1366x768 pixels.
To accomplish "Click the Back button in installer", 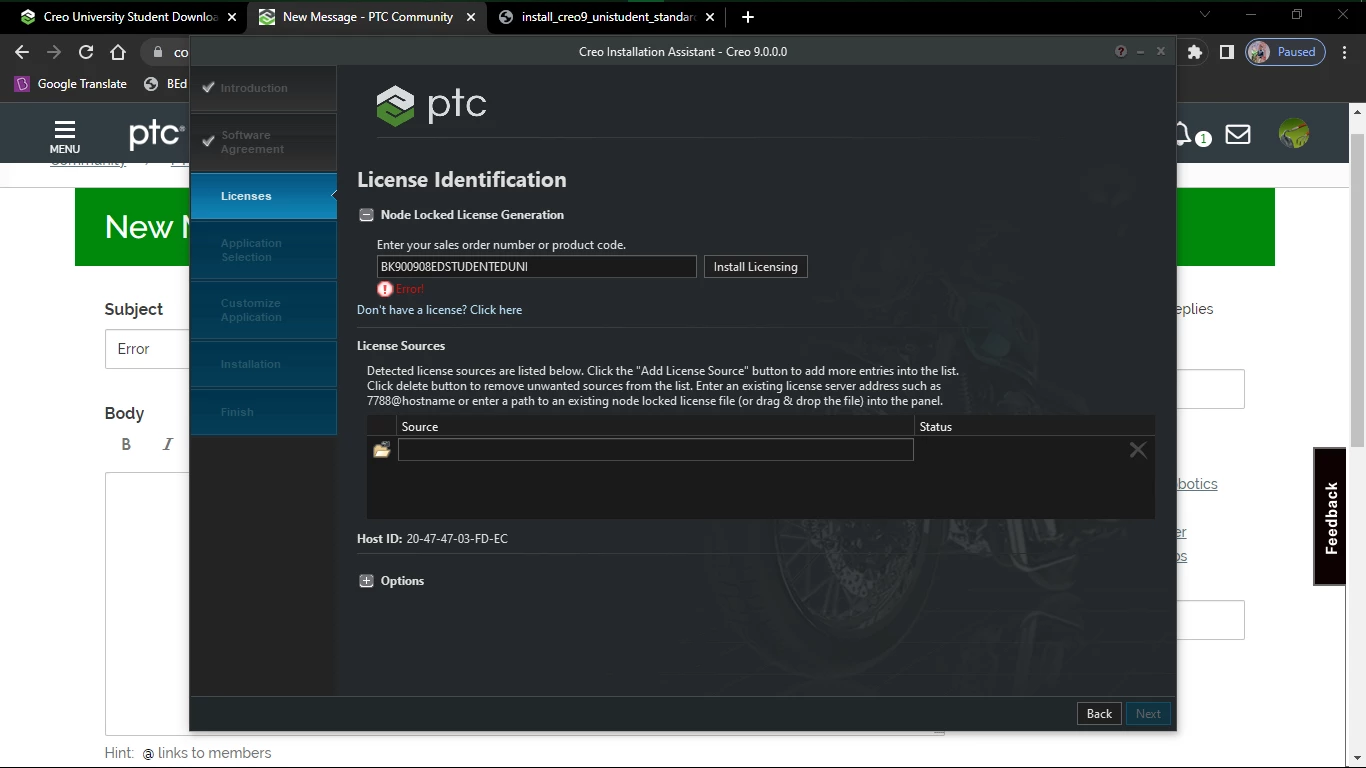I will coord(1099,714).
